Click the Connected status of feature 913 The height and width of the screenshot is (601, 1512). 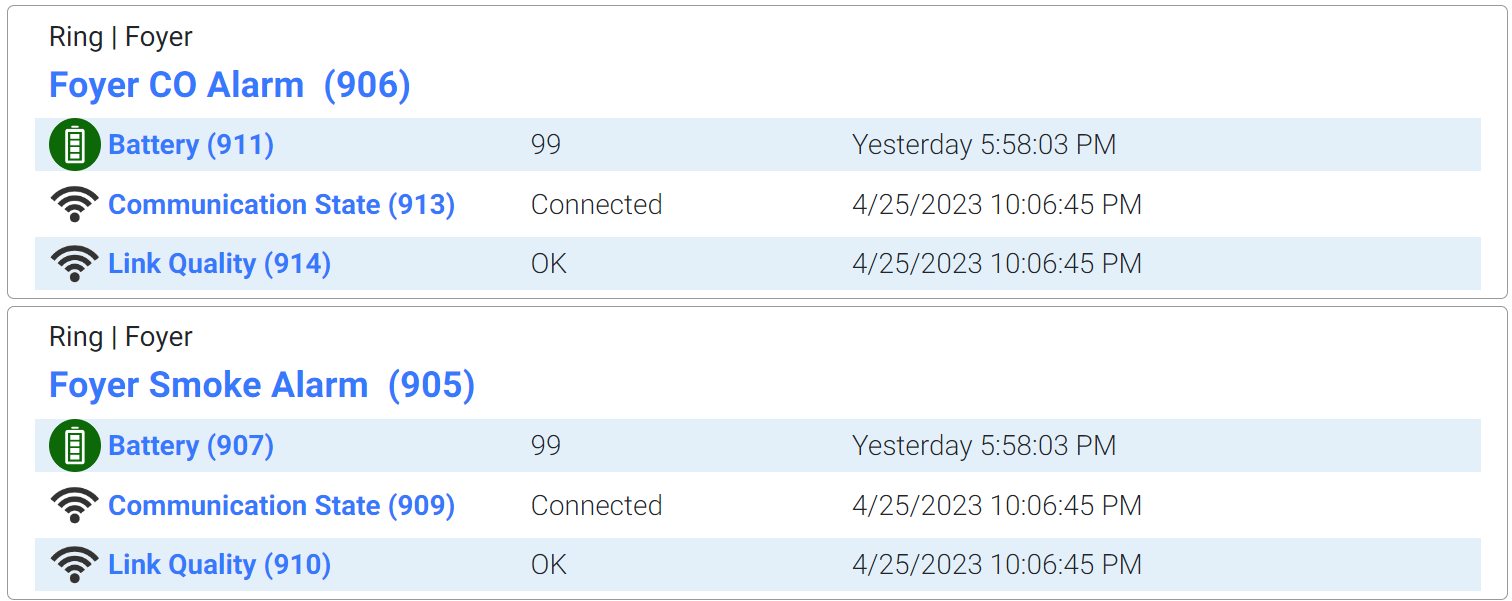[x=597, y=204]
